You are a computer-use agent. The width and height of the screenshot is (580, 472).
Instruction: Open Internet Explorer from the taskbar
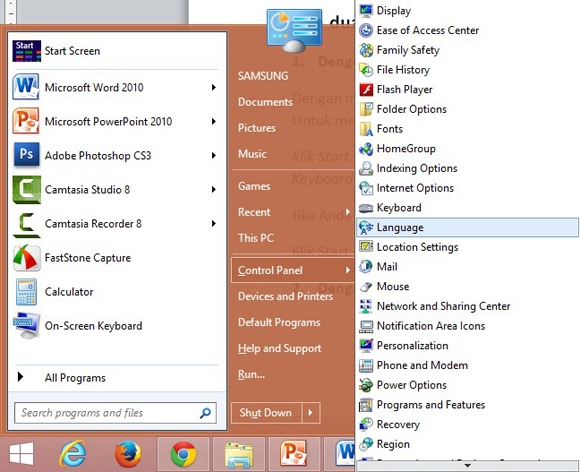72,454
